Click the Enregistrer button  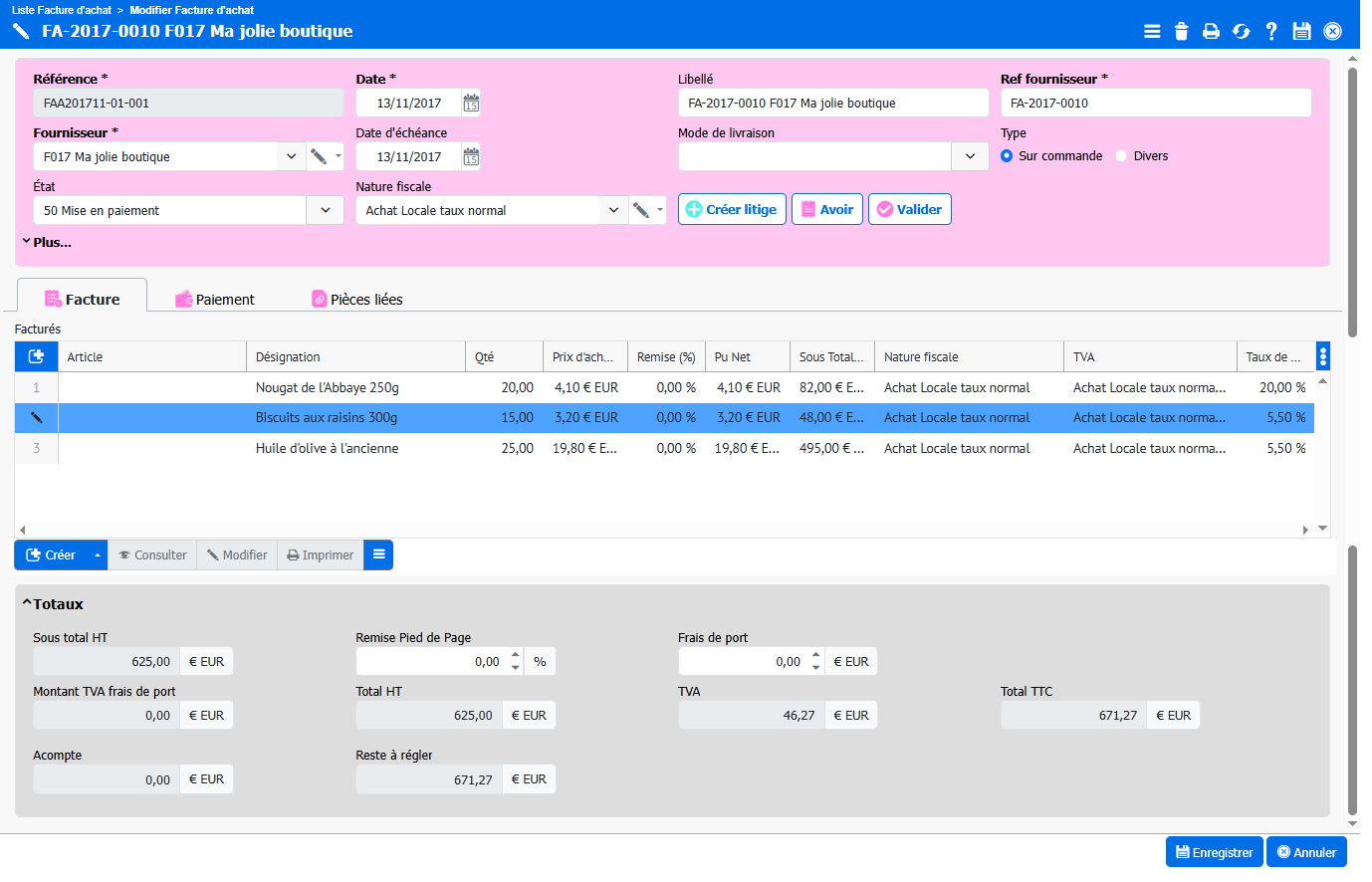tap(1214, 852)
